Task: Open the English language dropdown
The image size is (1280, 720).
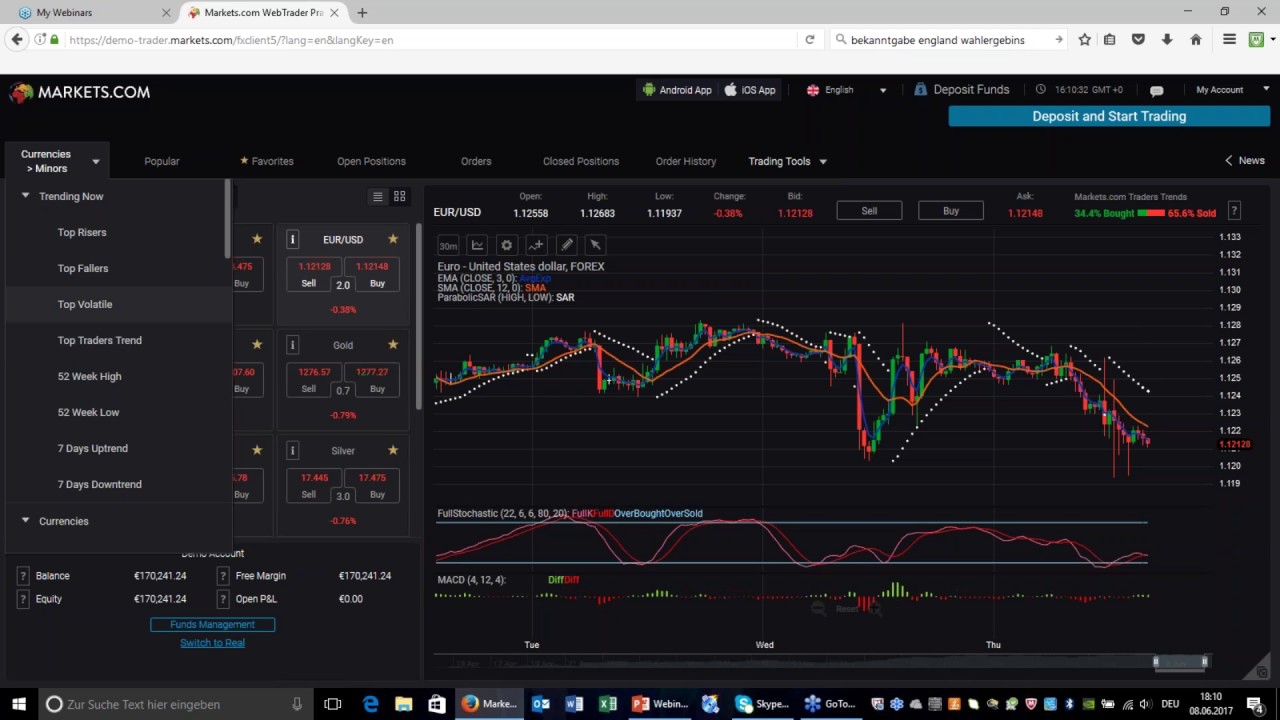Action: point(846,90)
